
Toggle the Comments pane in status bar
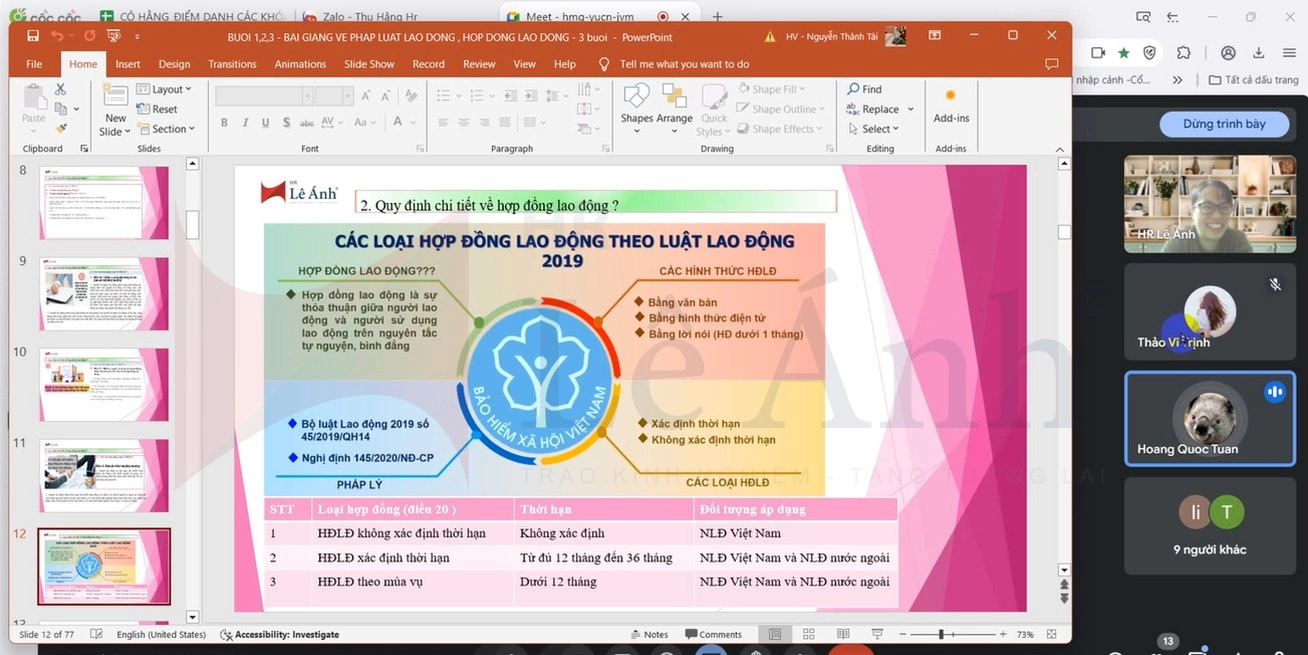click(x=713, y=634)
